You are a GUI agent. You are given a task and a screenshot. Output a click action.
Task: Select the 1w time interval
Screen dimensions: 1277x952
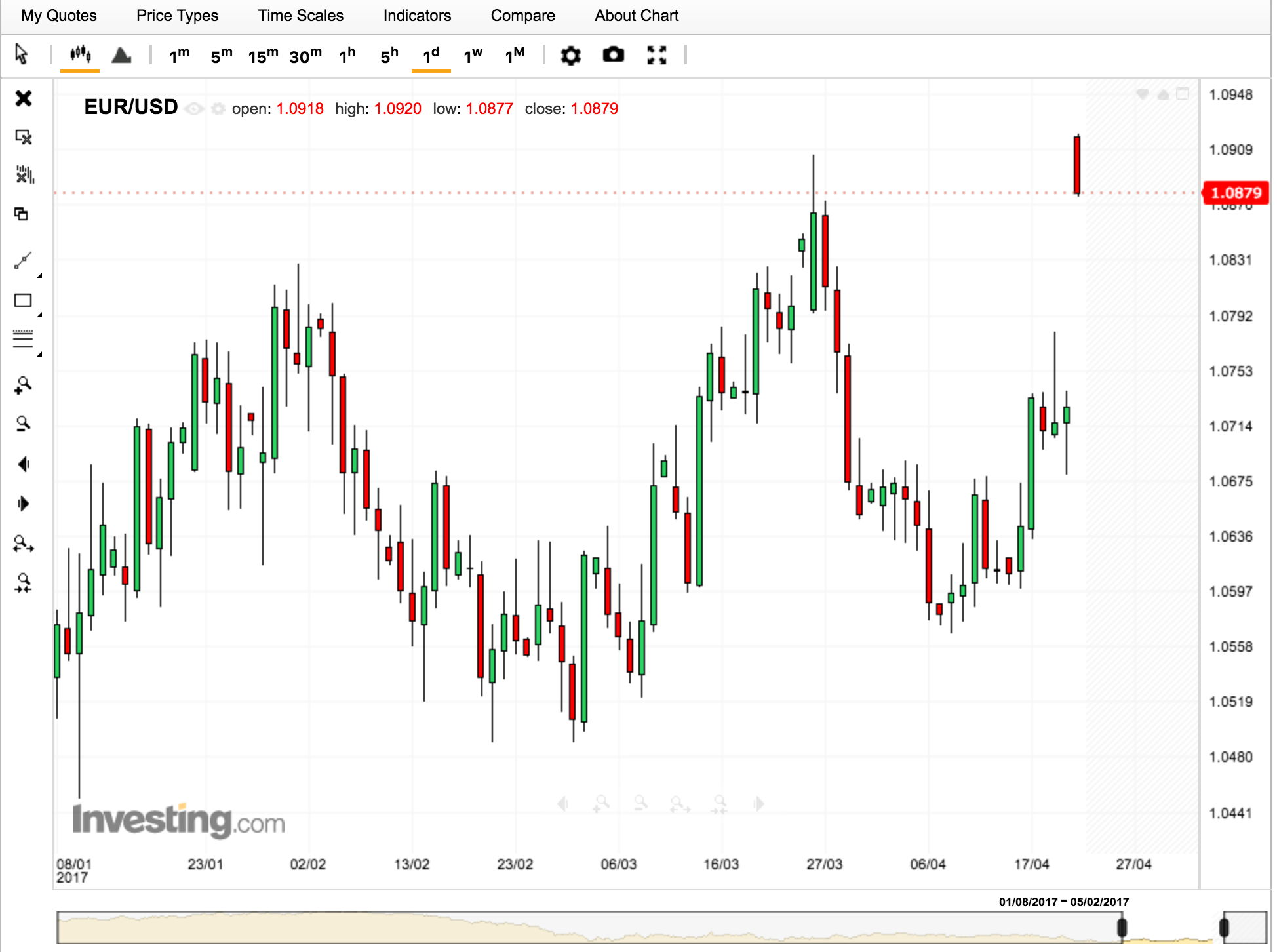click(473, 55)
